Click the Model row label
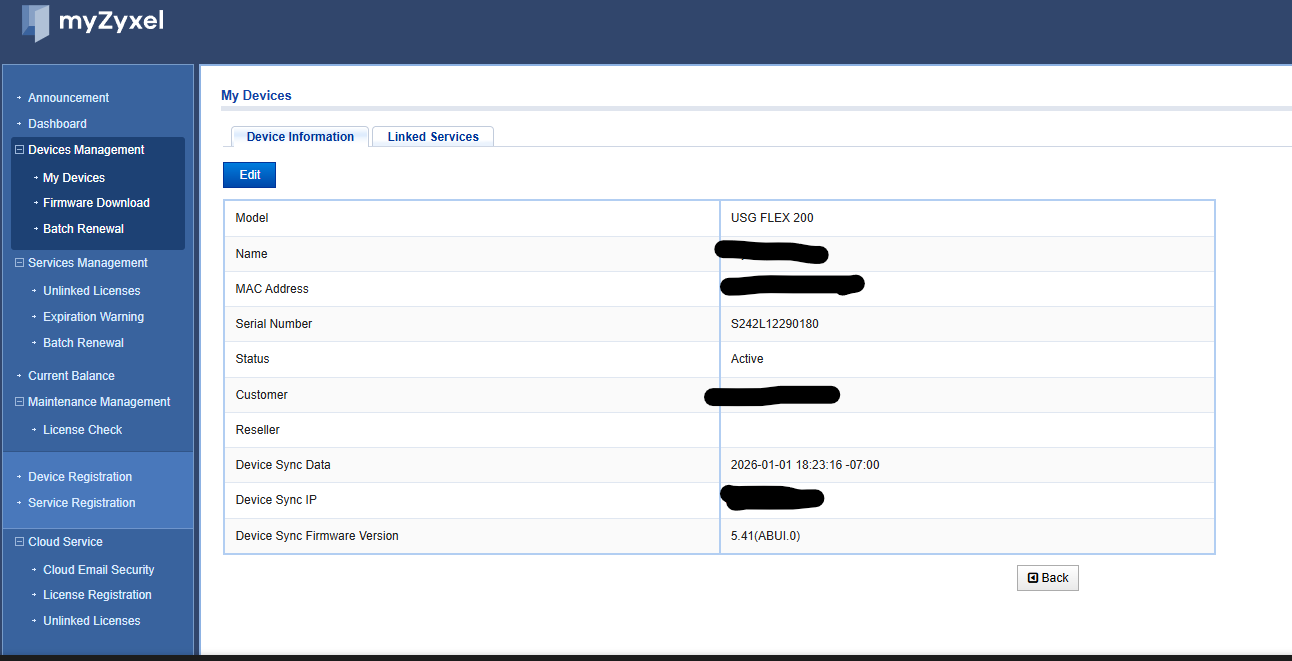Viewport: 1292px width, 661px height. pos(252,218)
